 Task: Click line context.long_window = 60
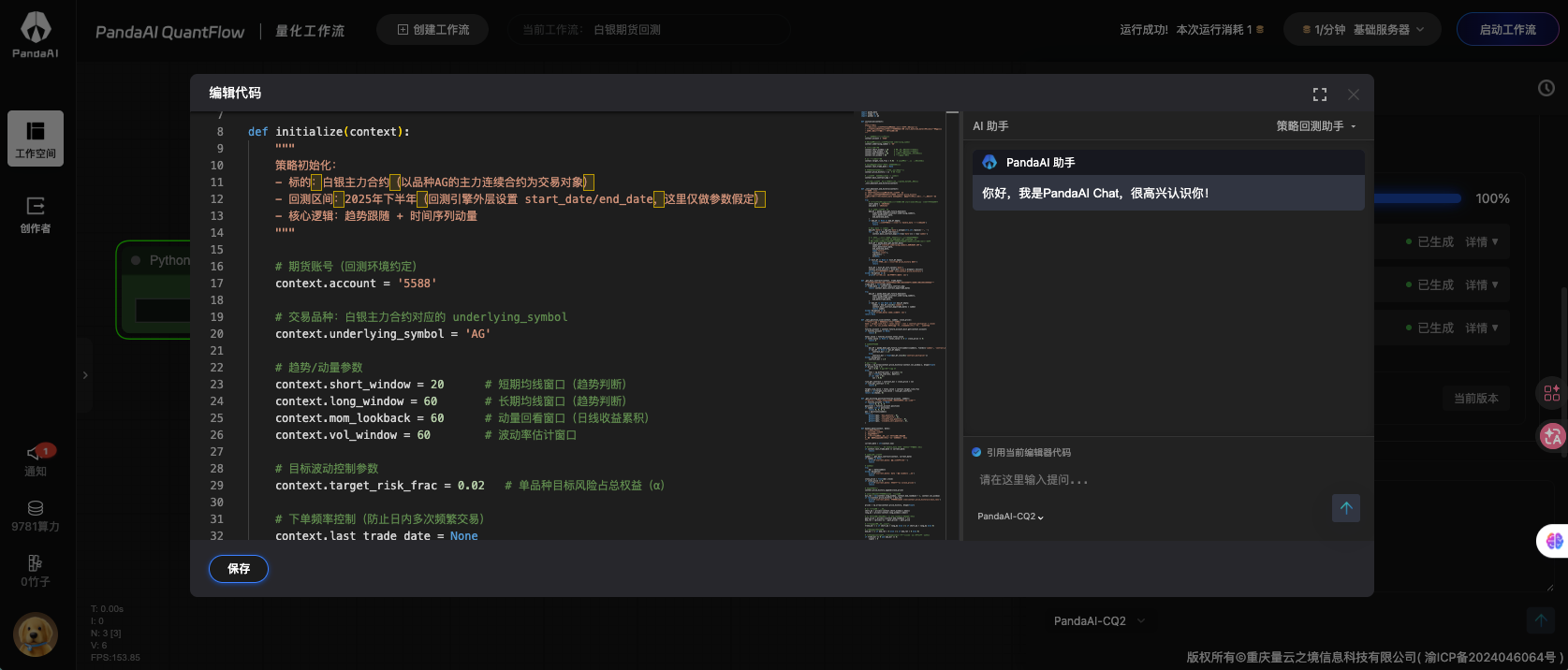click(x=356, y=401)
